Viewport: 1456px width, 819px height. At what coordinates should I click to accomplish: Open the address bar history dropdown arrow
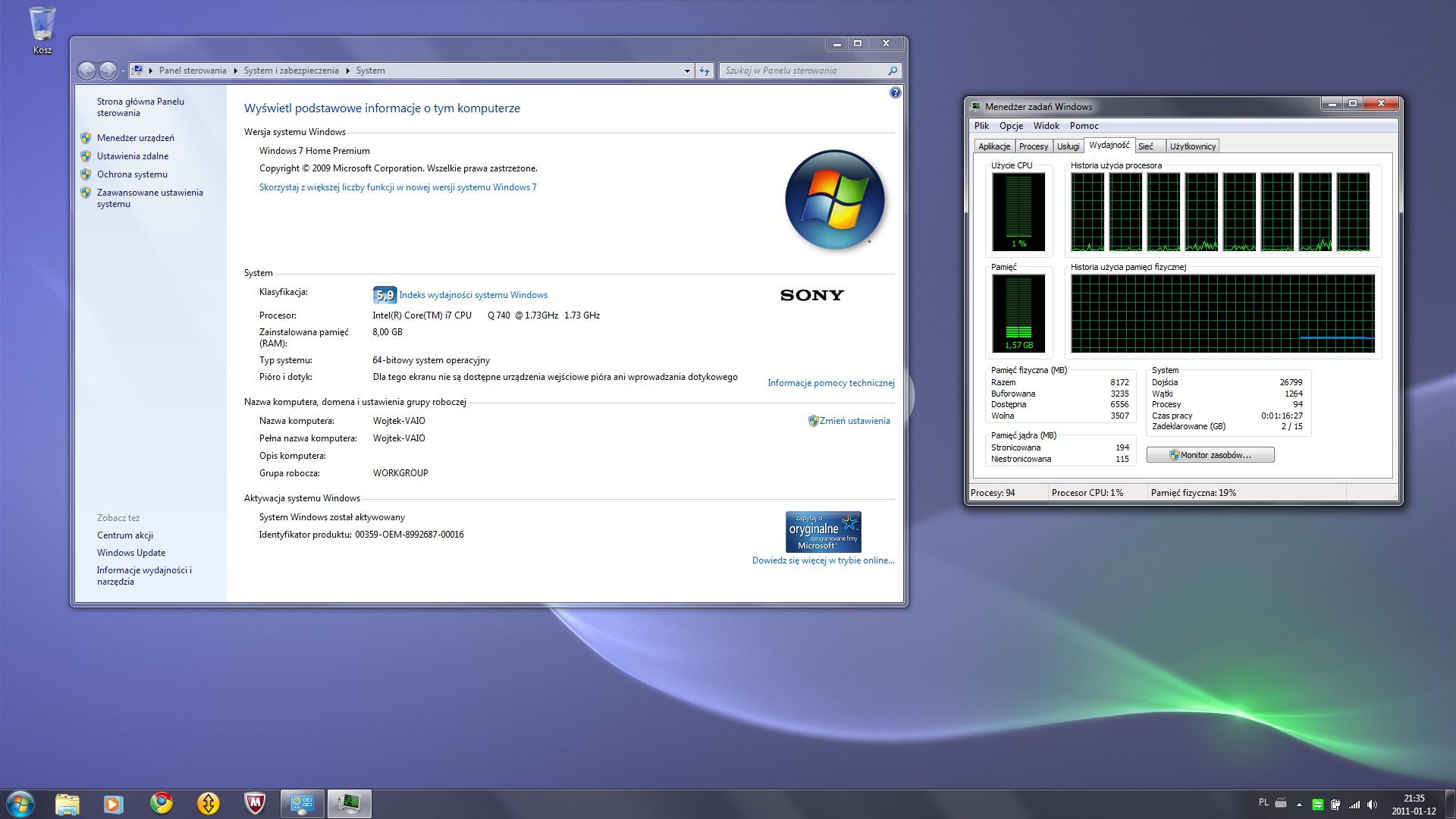coord(687,71)
